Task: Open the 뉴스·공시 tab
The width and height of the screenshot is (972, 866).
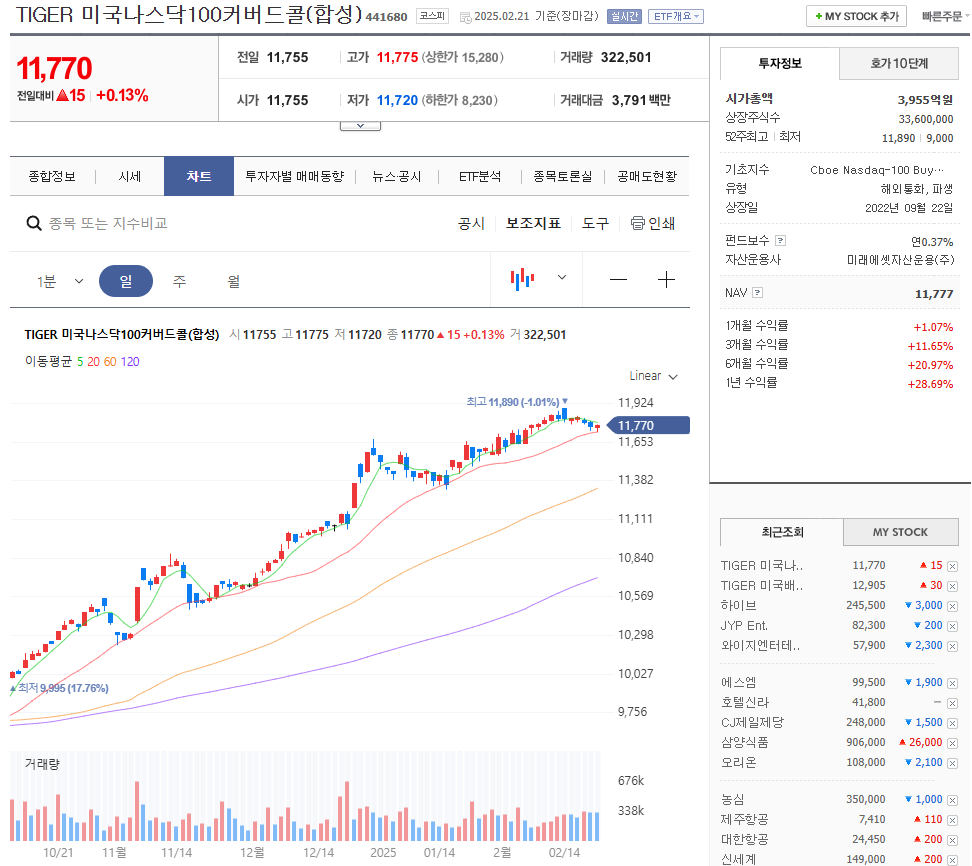Action: coord(397,177)
